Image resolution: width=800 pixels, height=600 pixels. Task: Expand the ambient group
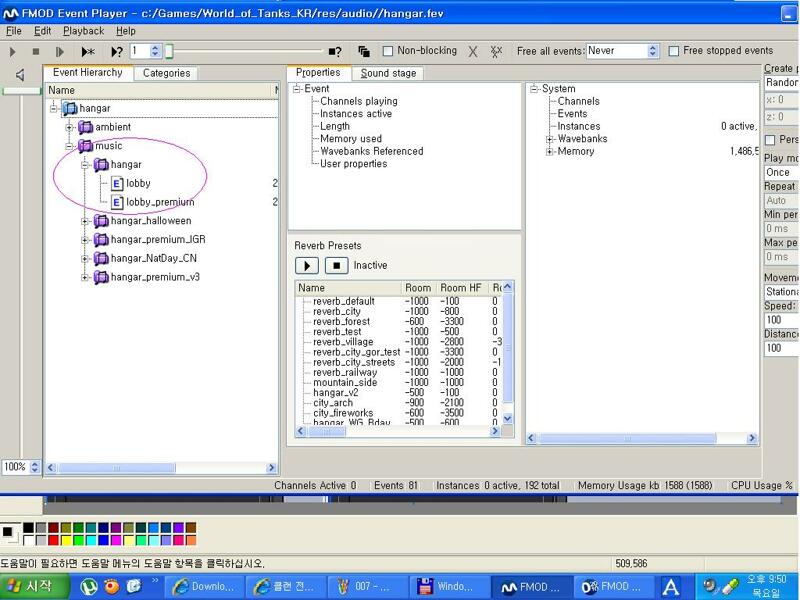coord(69,127)
